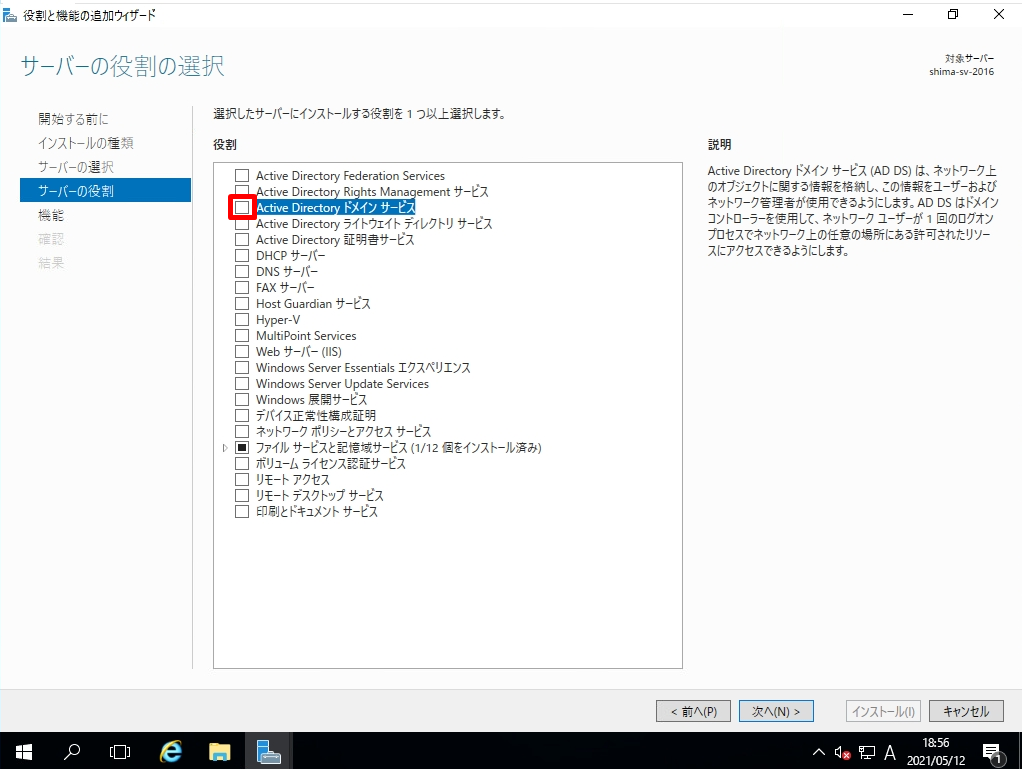1022x769 pixels.
Task: Go to 開始する前に step
Action: (x=74, y=119)
